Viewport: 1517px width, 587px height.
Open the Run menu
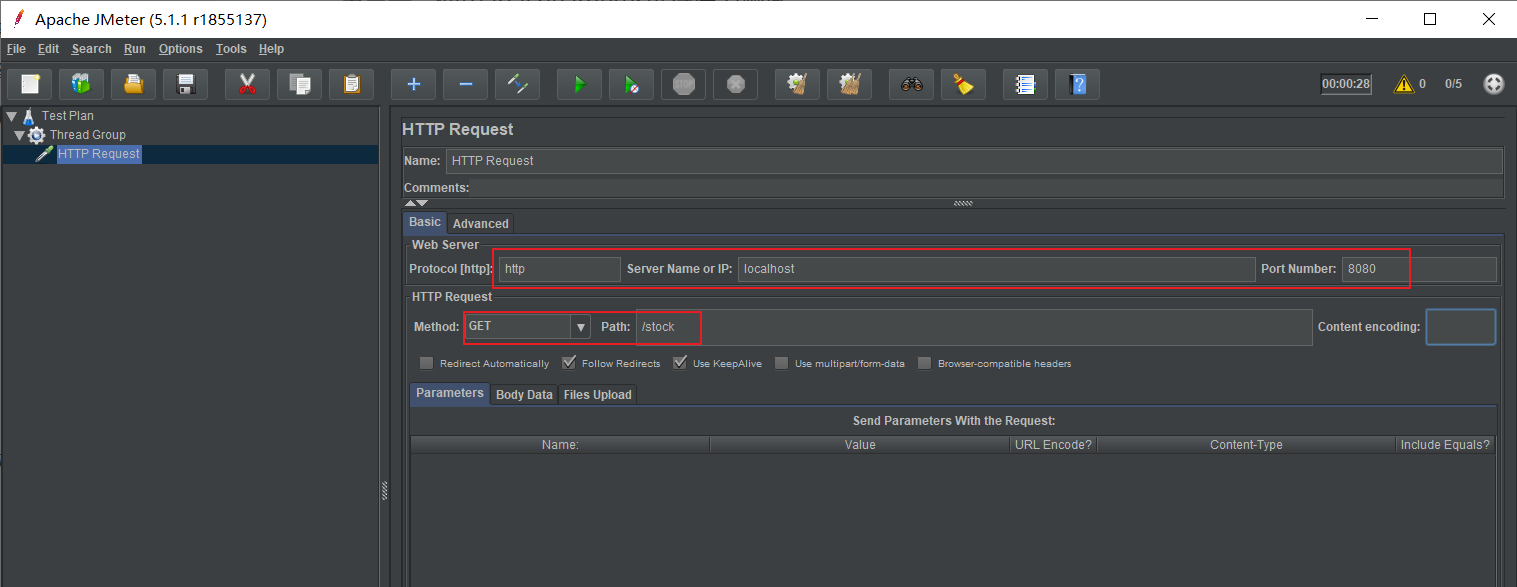point(135,49)
